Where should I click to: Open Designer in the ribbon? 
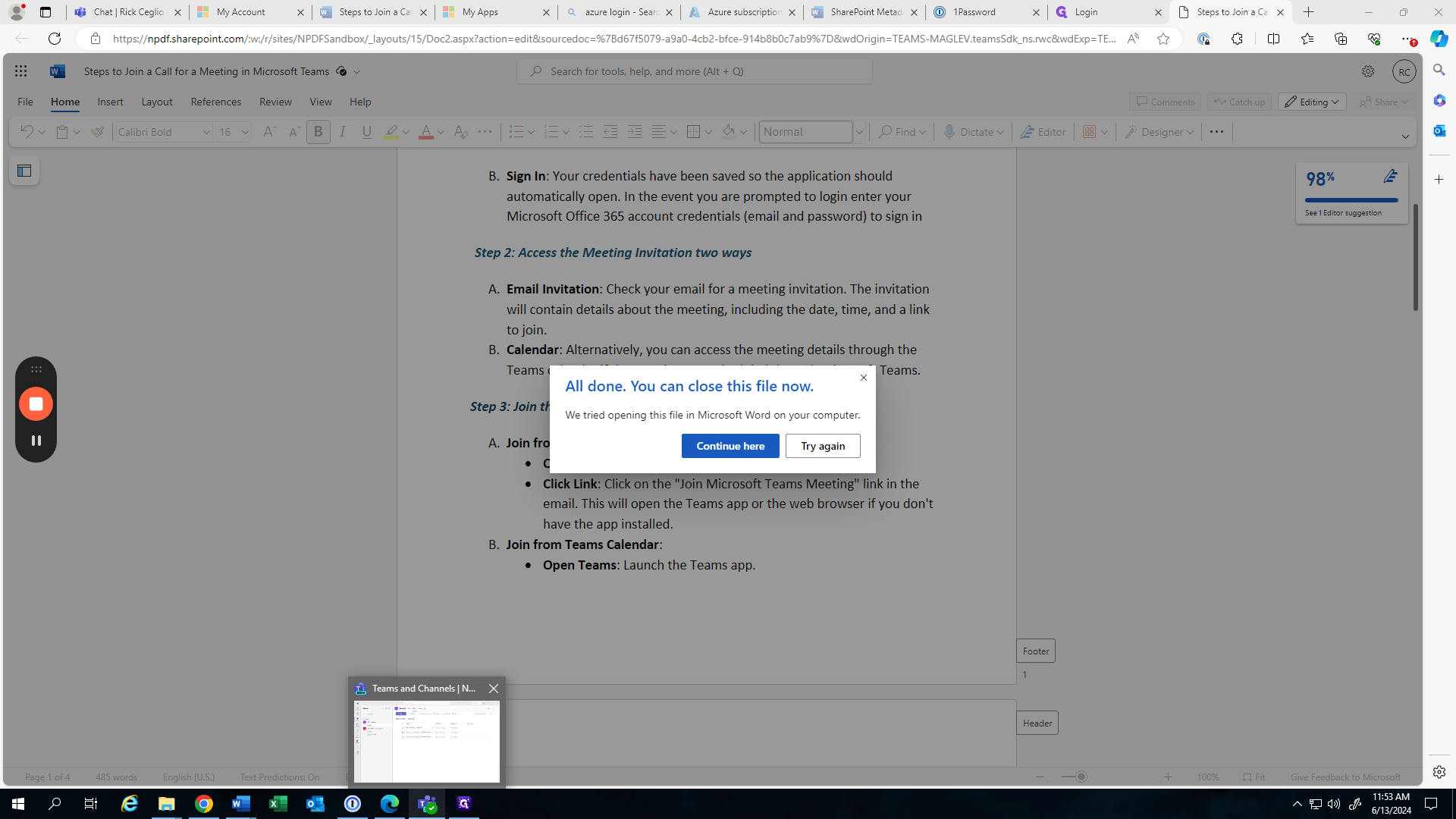pyautogui.click(x=1159, y=132)
